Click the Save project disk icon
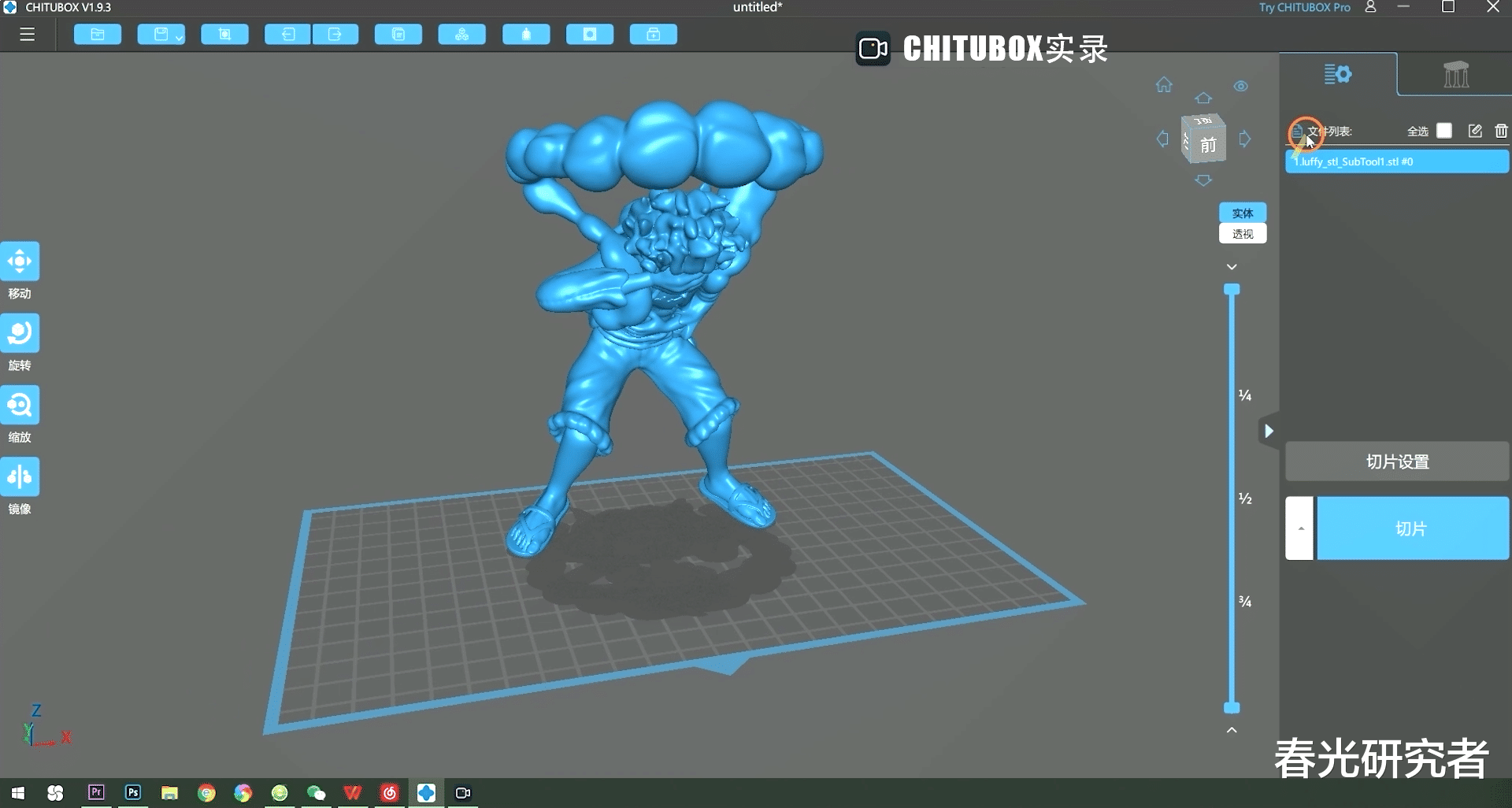The height and width of the screenshot is (808, 1512). (161, 35)
